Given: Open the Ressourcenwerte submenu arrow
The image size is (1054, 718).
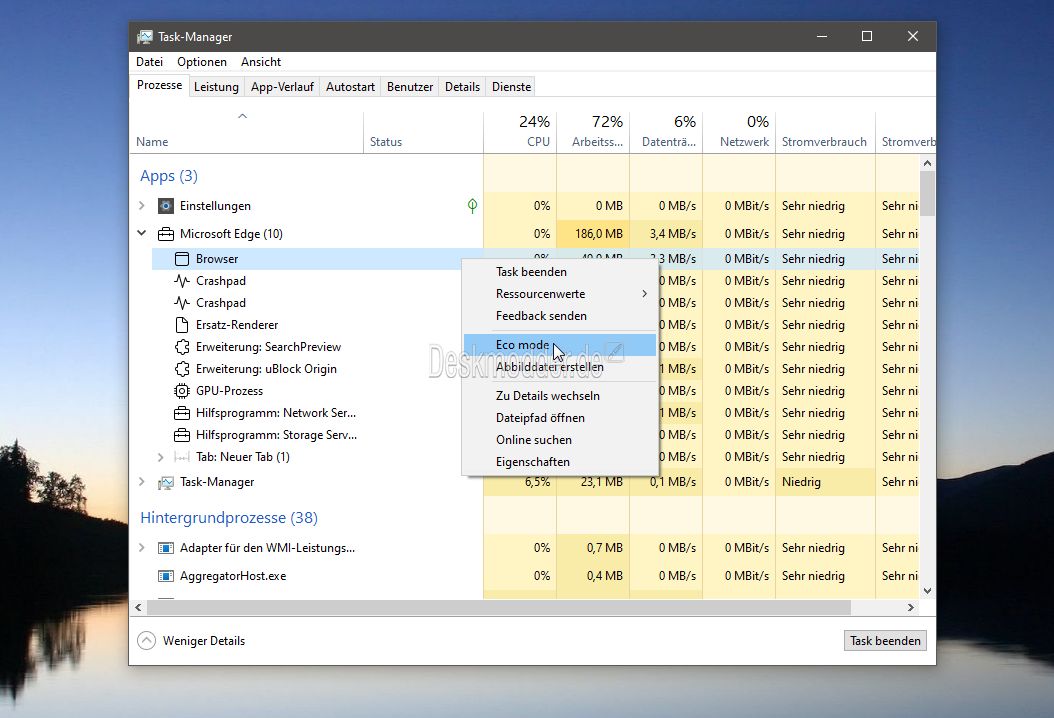Looking at the screenshot, I should click(x=644, y=294).
